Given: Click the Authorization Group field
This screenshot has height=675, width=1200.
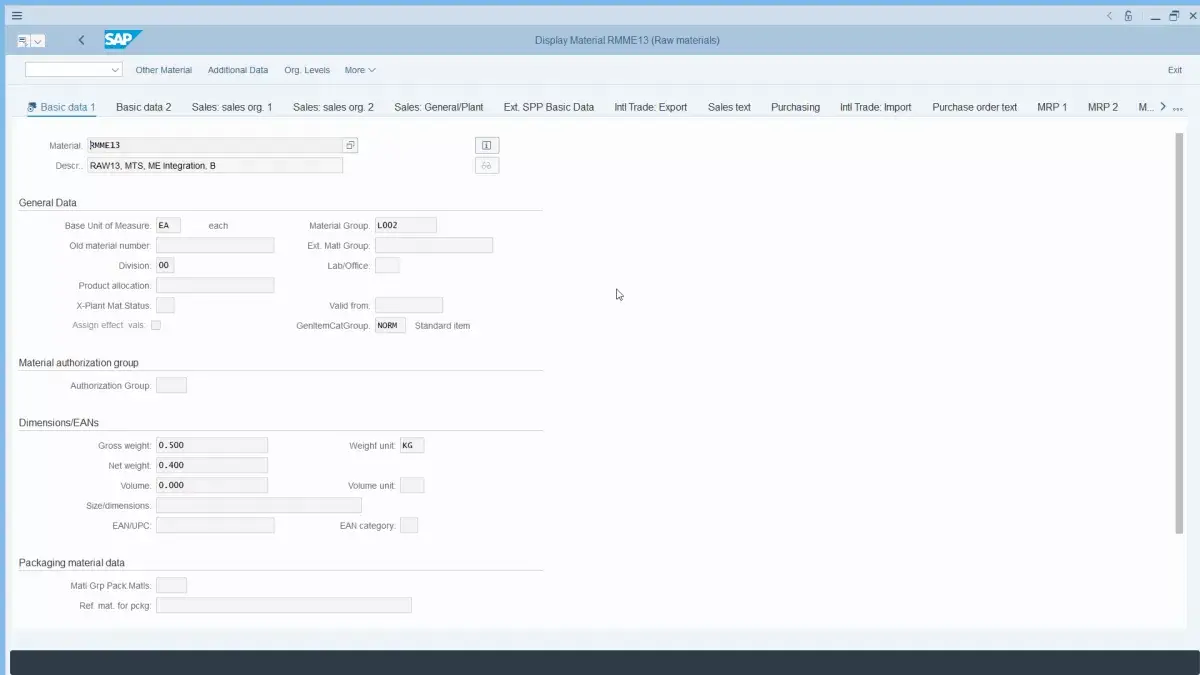Looking at the screenshot, I should (x=171, y=385).
